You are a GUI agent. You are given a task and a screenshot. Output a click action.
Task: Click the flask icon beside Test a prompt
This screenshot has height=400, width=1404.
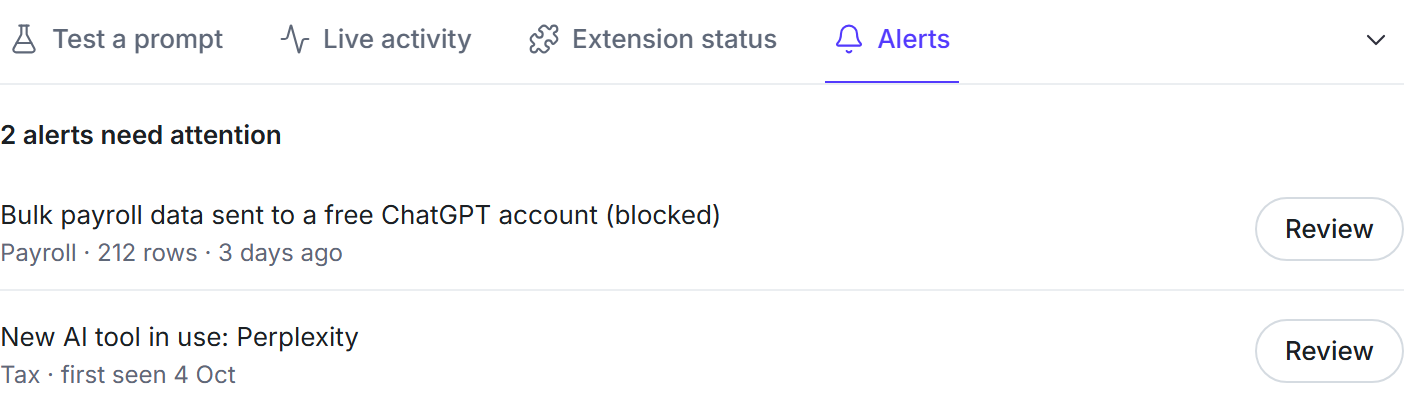(23, 40)
